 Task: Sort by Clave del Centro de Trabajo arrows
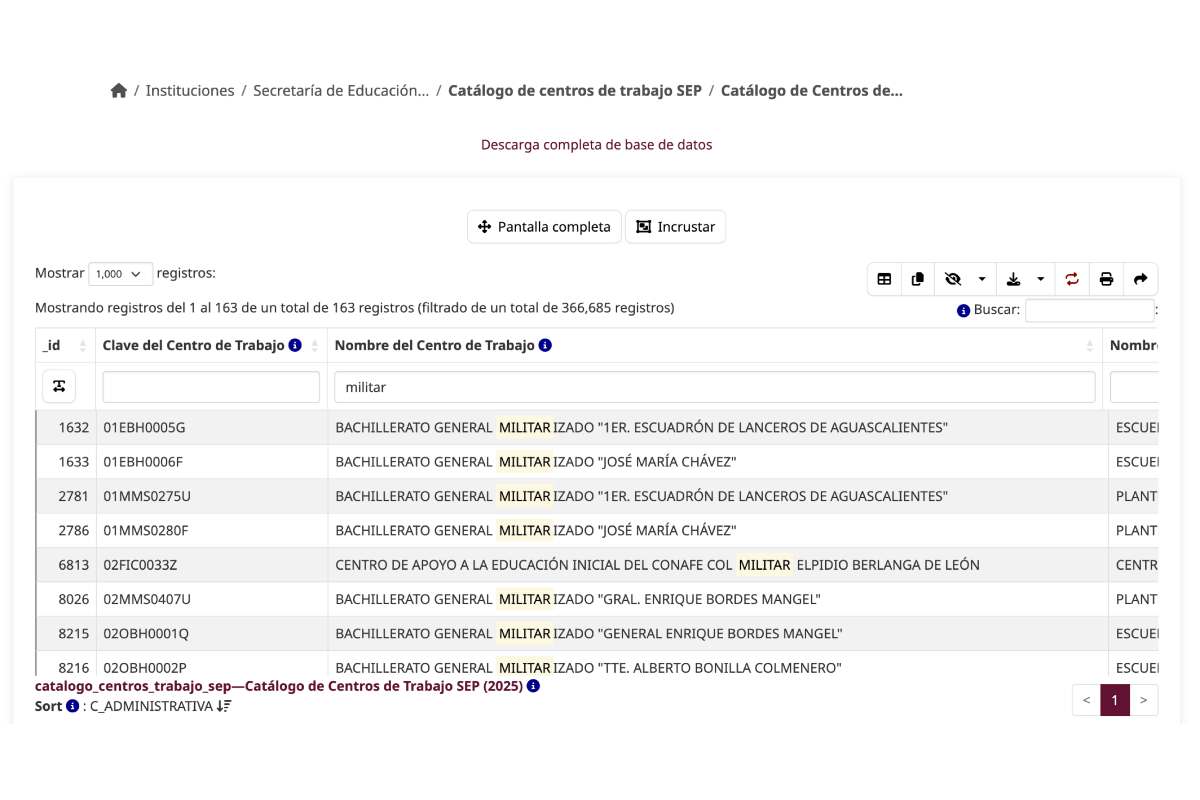tap(315, 346)
